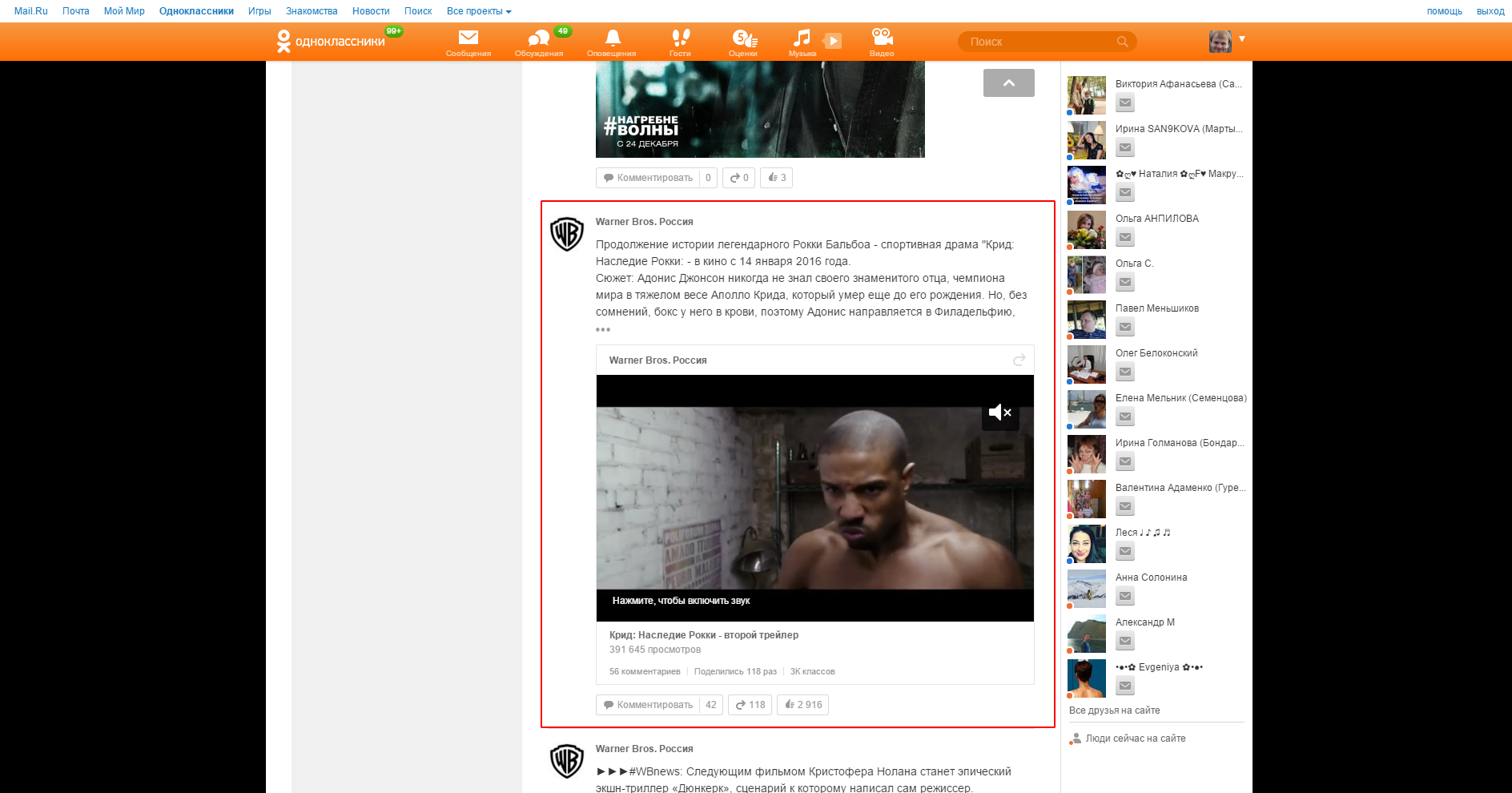The image size is (1512, 793).
Task: Open Оповещения notifications bell
Action: point(613,38)
